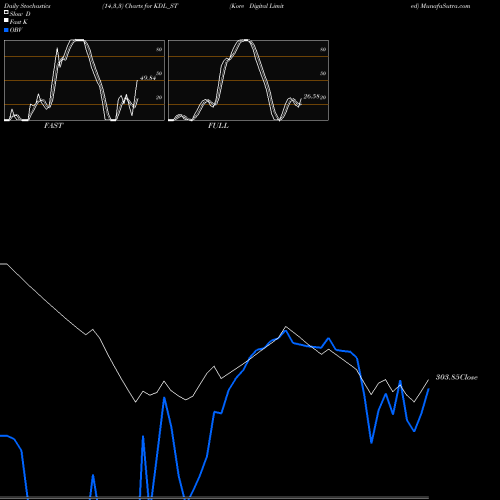
Task: Click the 'Slow D' legend text
Action: (x=20, y=14)
